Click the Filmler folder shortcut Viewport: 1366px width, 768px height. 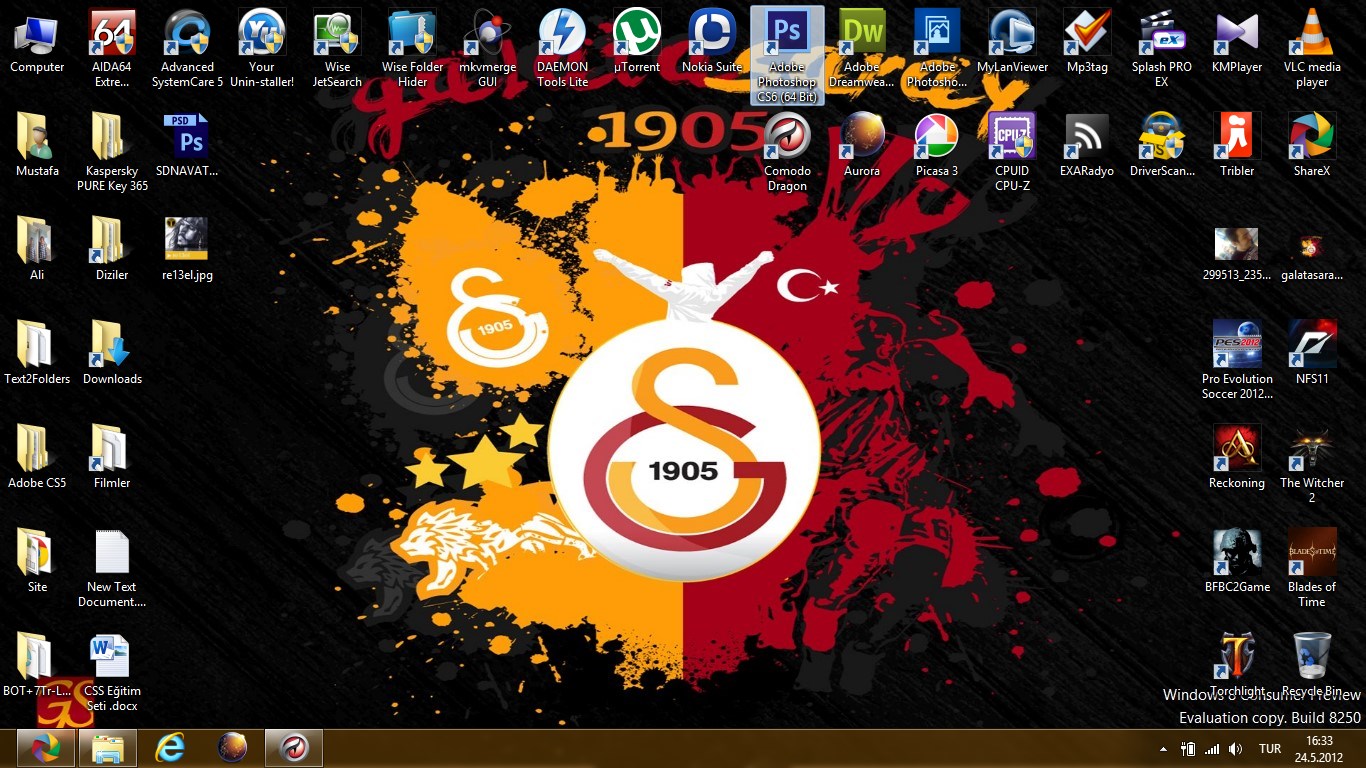(x=112, y=458)
